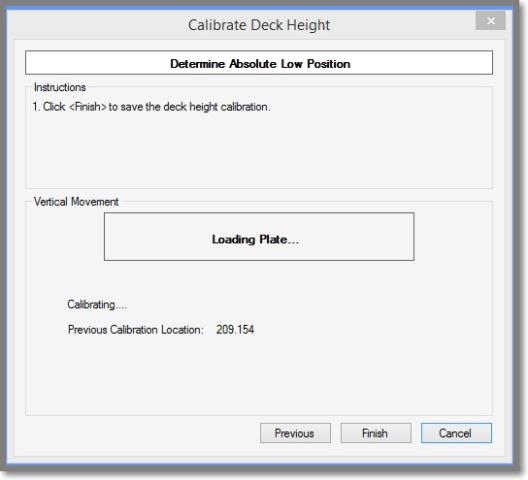This screenshot has height=480, width=528.
Task: Click the Finish button to save calibration
Action: point(376,433)
